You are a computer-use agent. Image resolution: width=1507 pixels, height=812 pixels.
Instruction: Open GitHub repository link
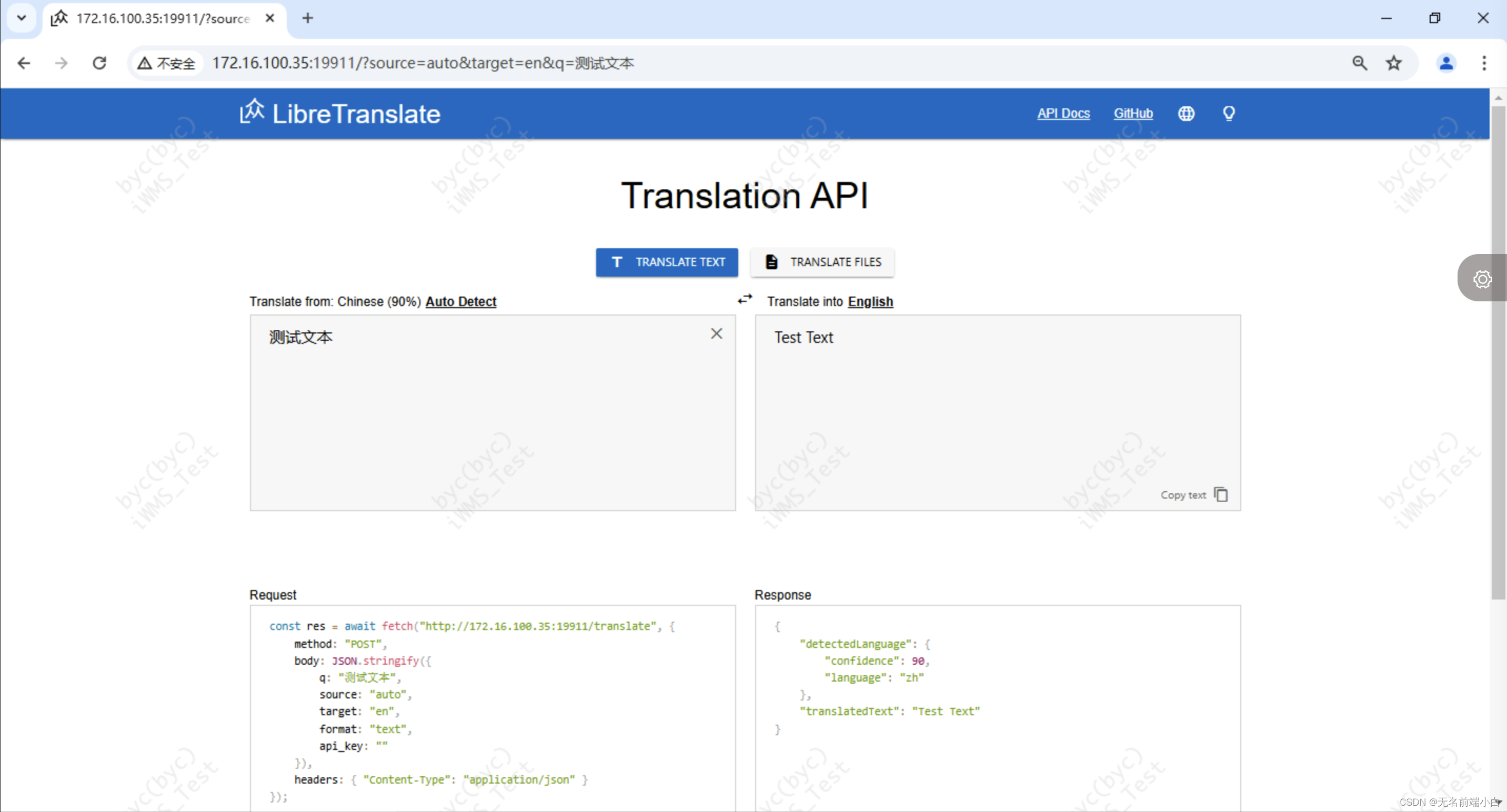coord(1133,112)
